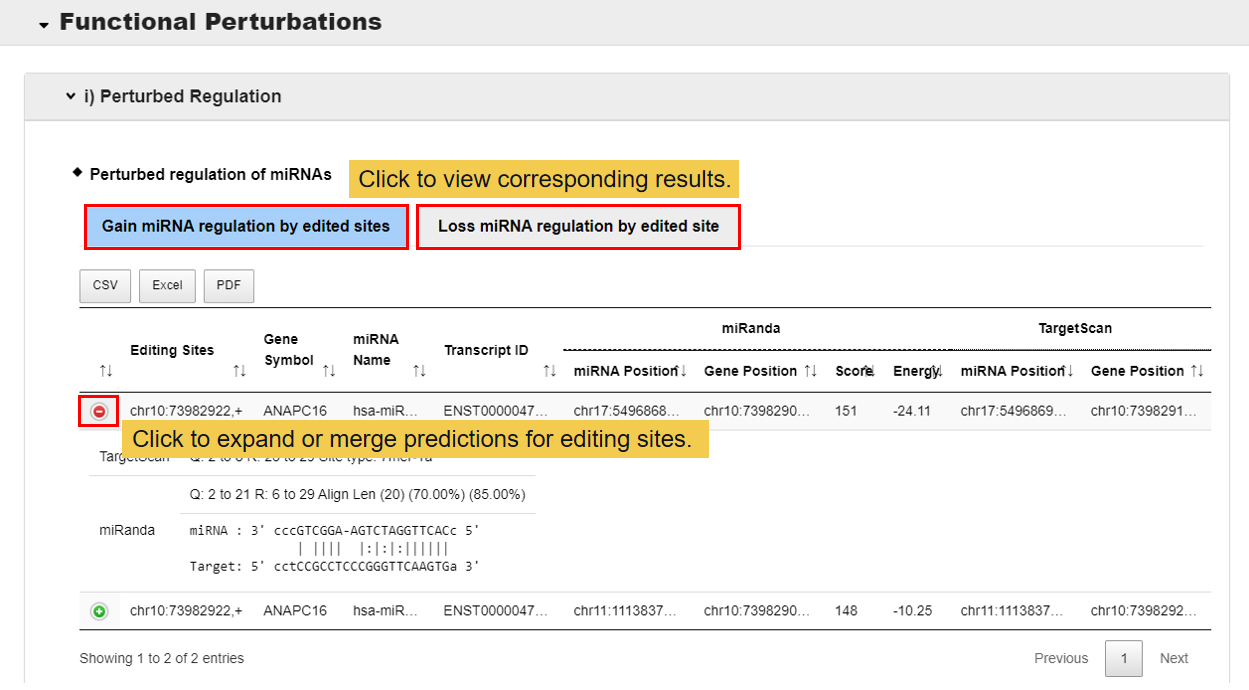Viewport: 1249px width, 690px height.
Task: Go to Previous page of results
Action: tap(1061, 658)
